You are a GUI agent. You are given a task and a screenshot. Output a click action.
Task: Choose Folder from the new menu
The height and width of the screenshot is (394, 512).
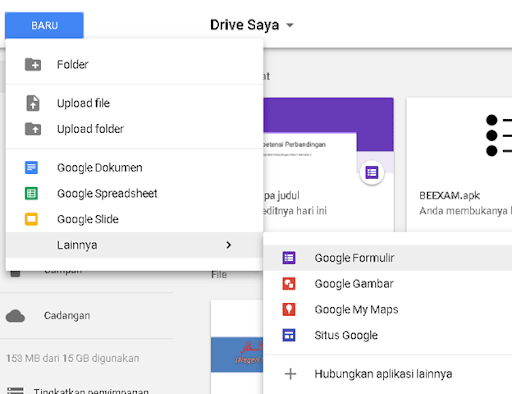(x=134, y=64)
